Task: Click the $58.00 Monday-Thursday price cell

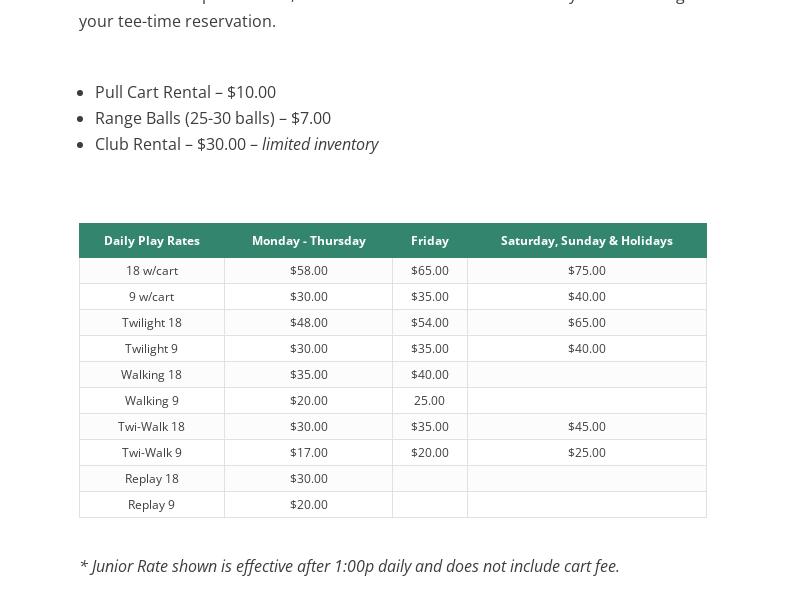Action: [308, 271]
